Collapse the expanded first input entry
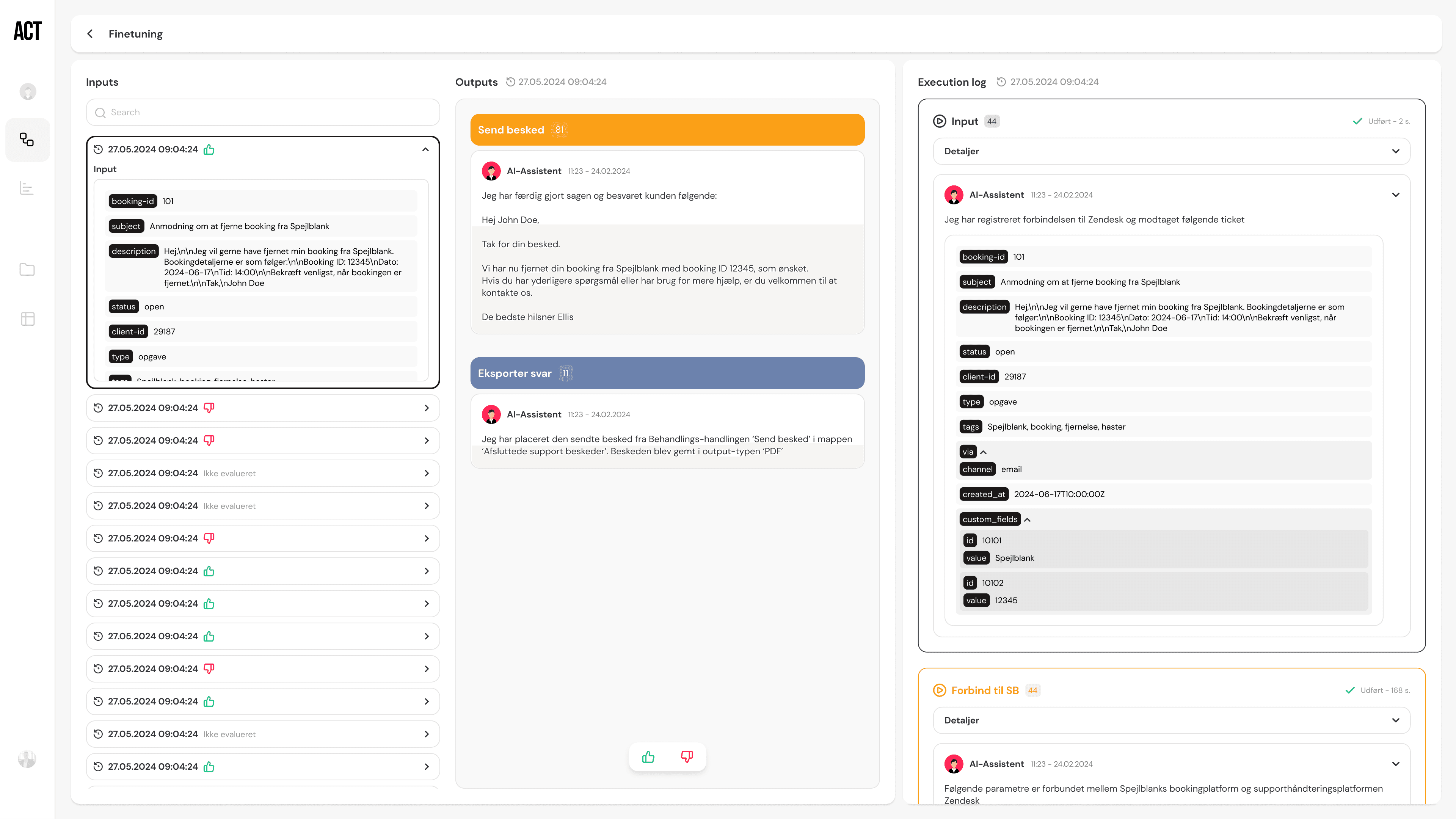1456x819 pixels. [x=425, y=149]
